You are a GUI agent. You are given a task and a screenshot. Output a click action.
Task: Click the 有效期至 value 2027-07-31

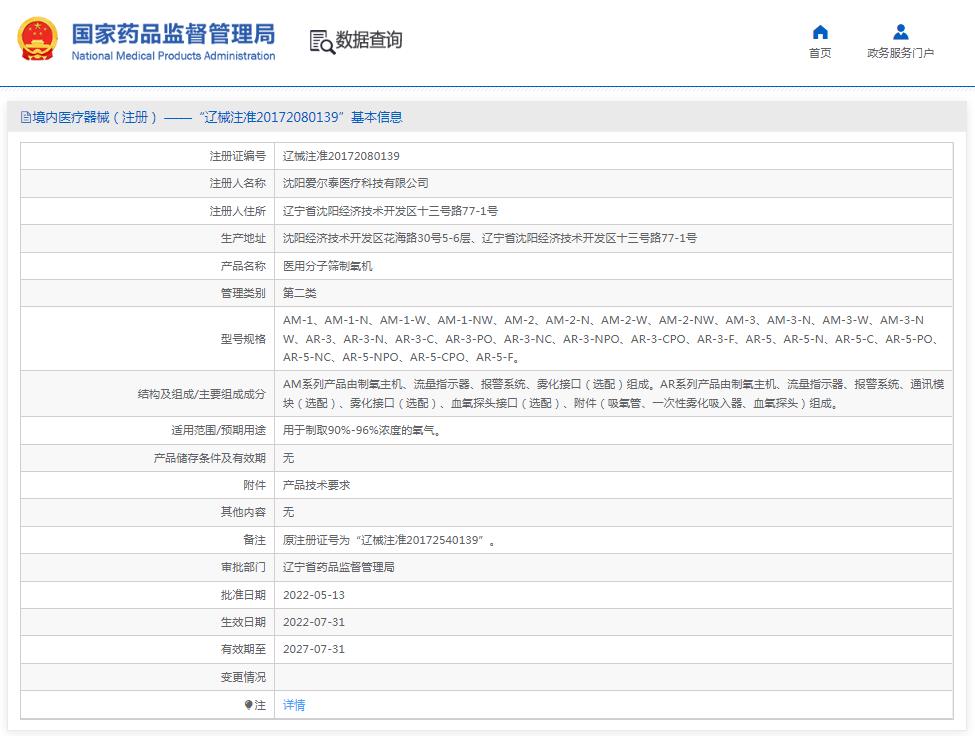[313, 649]
